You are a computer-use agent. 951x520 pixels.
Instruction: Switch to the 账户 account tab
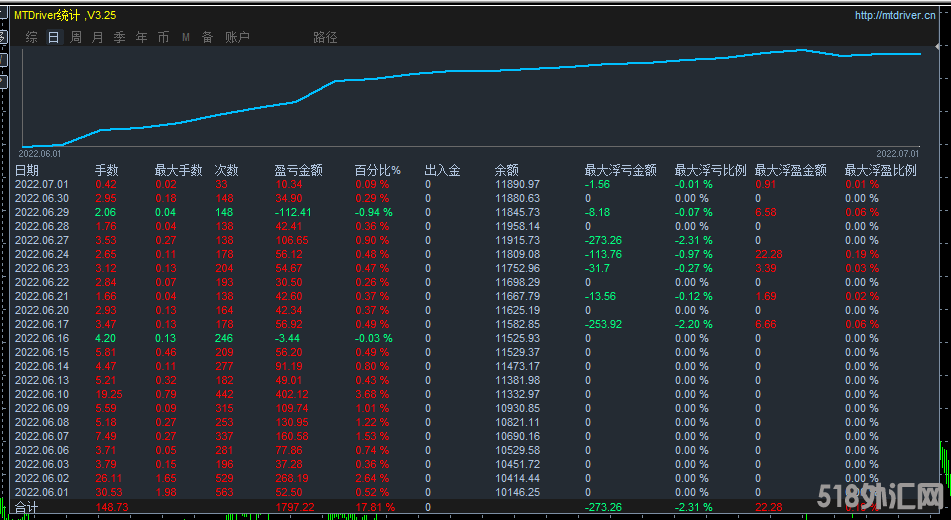[x=237, y=38]
